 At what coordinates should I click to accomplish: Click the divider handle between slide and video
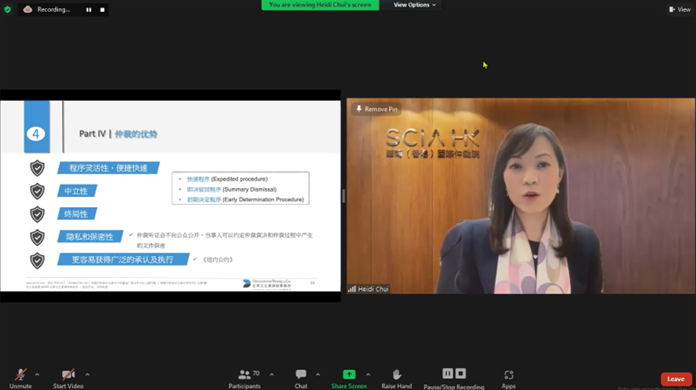(x=344, y=196)
